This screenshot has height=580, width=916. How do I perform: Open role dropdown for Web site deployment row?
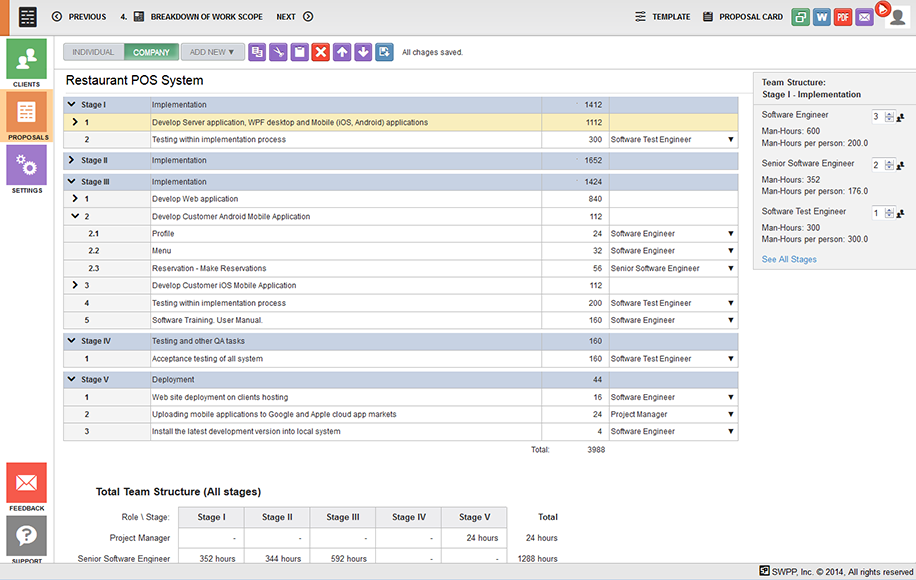tap(730, 397)
